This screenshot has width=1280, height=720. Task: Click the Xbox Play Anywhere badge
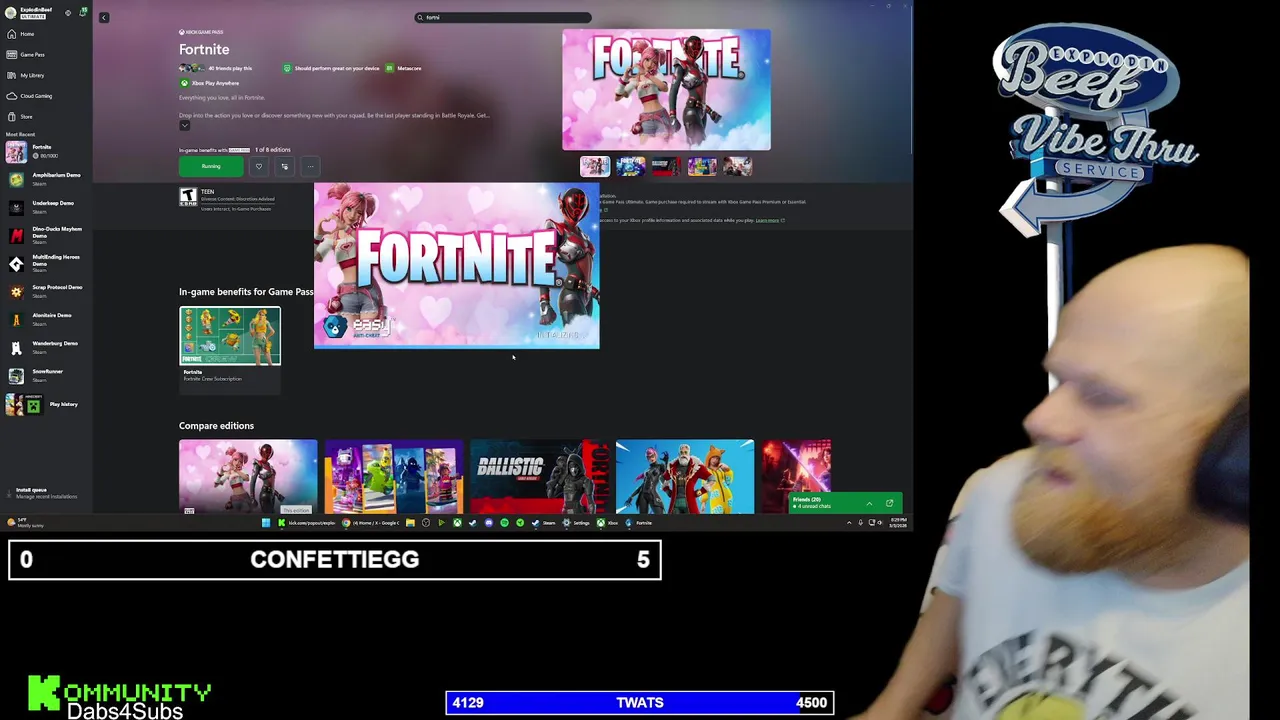(x=209, y=83)
